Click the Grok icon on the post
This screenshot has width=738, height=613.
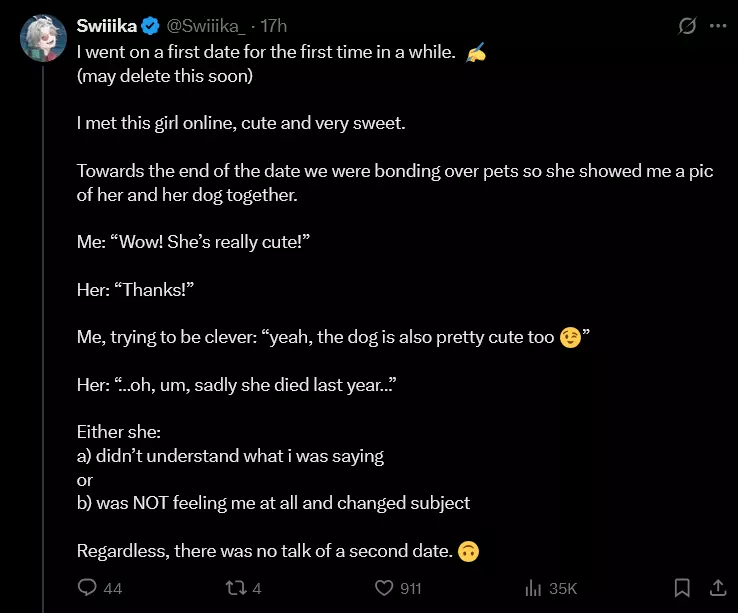tap(687, 26)
